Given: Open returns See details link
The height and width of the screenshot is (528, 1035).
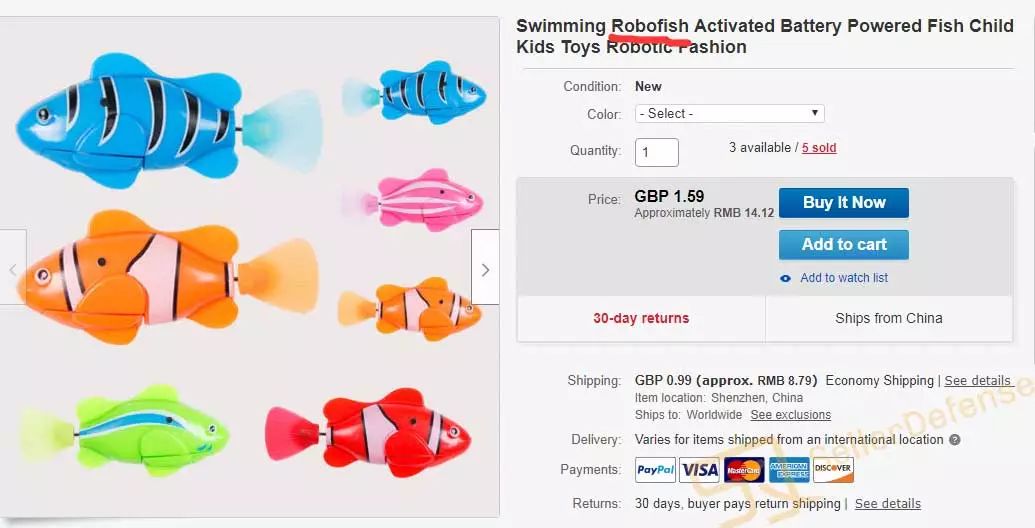Looking at the screenshot, I should tap(887, 504).
